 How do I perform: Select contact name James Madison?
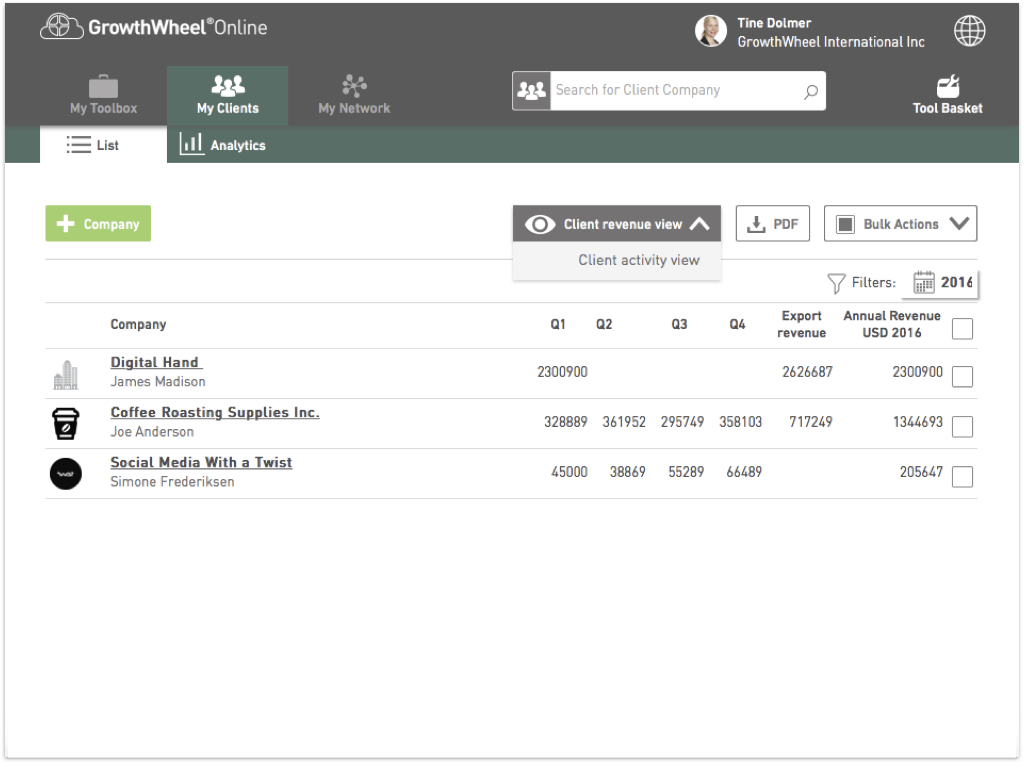pos(158,382)
